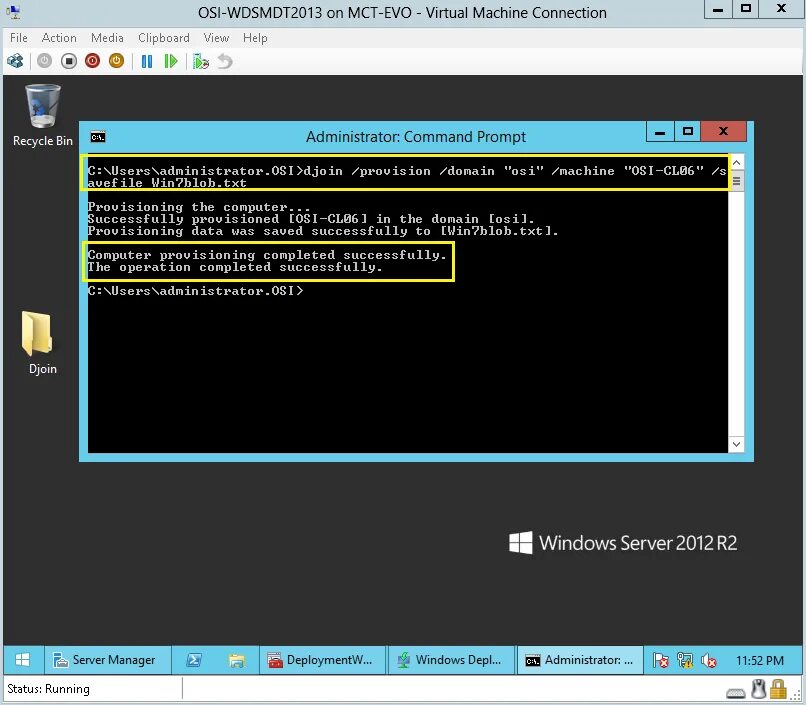Close the Administrator Command Prompt window

tap(723, 132)
